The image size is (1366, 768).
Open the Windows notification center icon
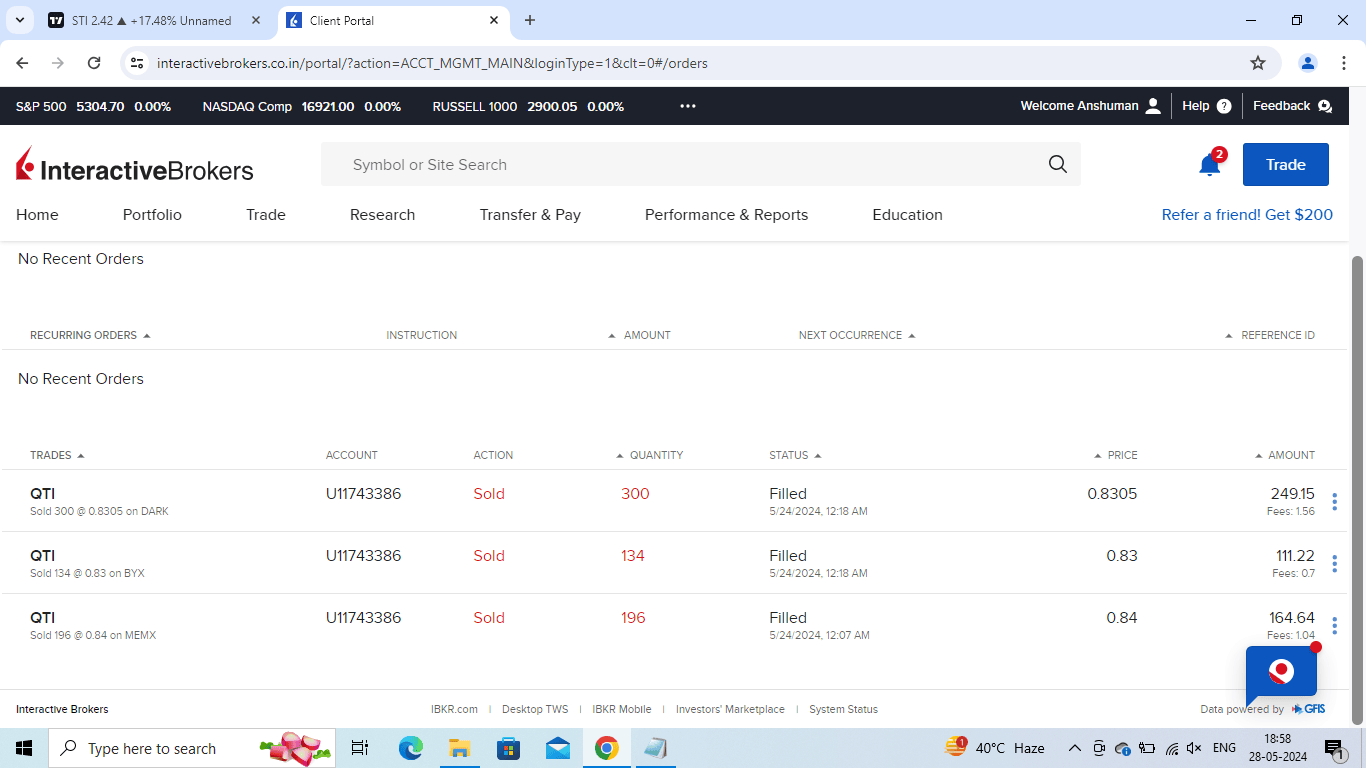pyautogui.click(x=1335, y=748)
